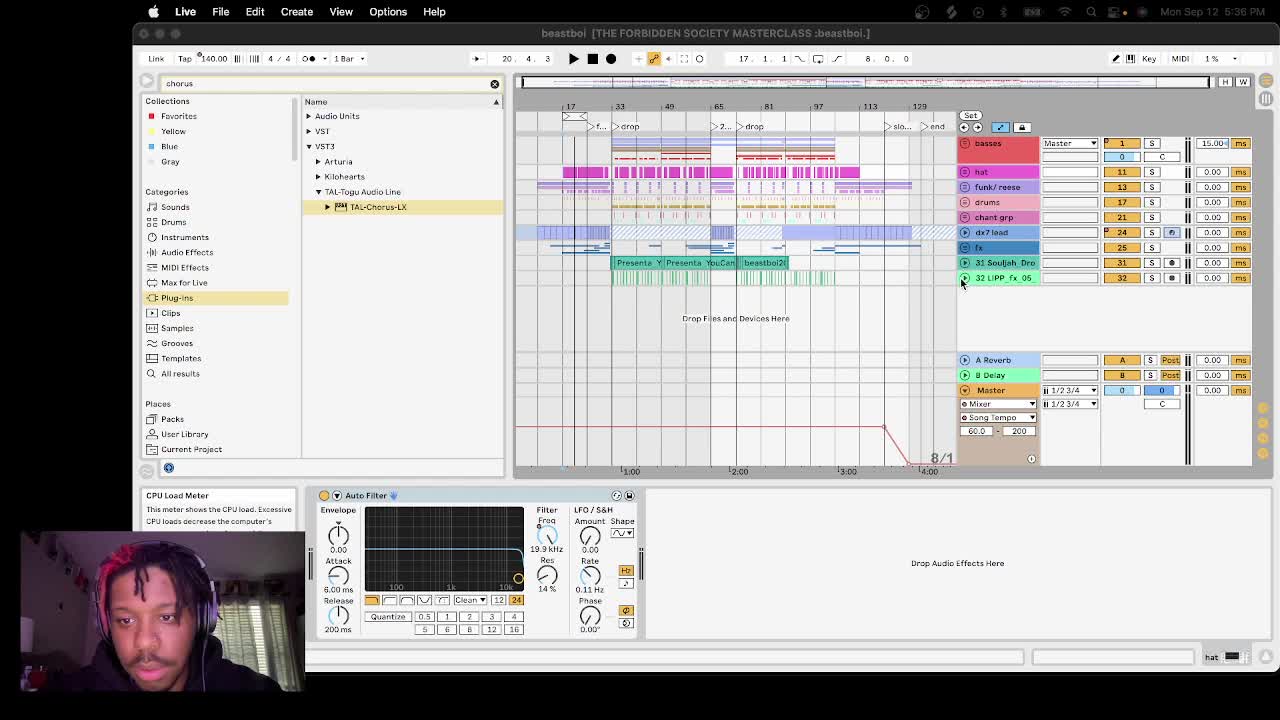Expand the TAL-Chorus-LX plugin entry

coord(327,207)
